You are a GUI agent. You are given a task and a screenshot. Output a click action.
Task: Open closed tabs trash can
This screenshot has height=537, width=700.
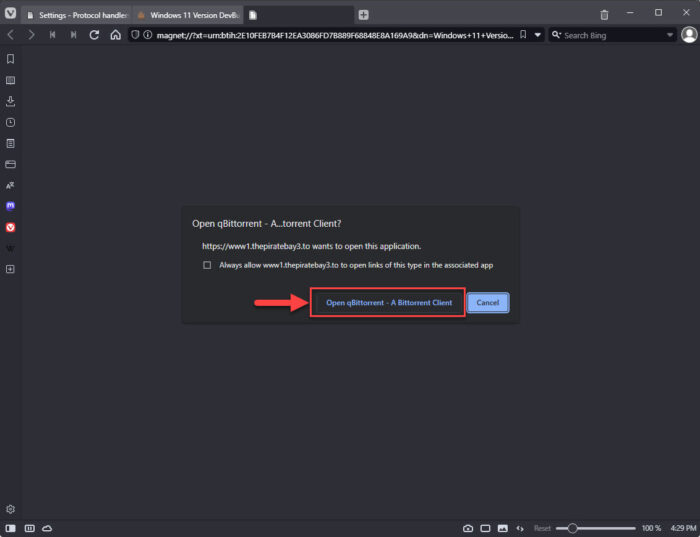click(604, 15)
